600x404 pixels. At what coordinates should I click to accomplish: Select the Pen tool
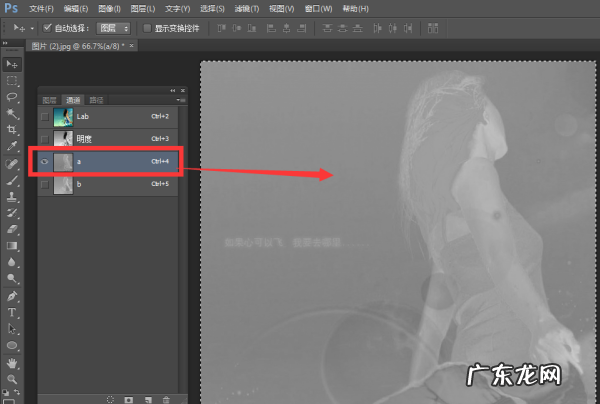[x=12, y=296]
